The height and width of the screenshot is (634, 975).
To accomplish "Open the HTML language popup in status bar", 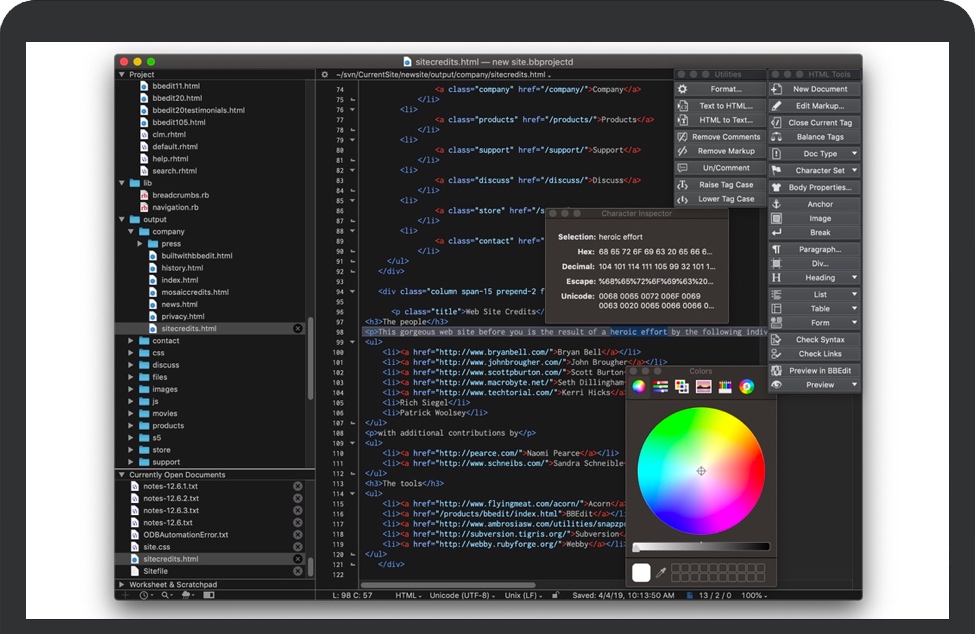I will [408, 595].
